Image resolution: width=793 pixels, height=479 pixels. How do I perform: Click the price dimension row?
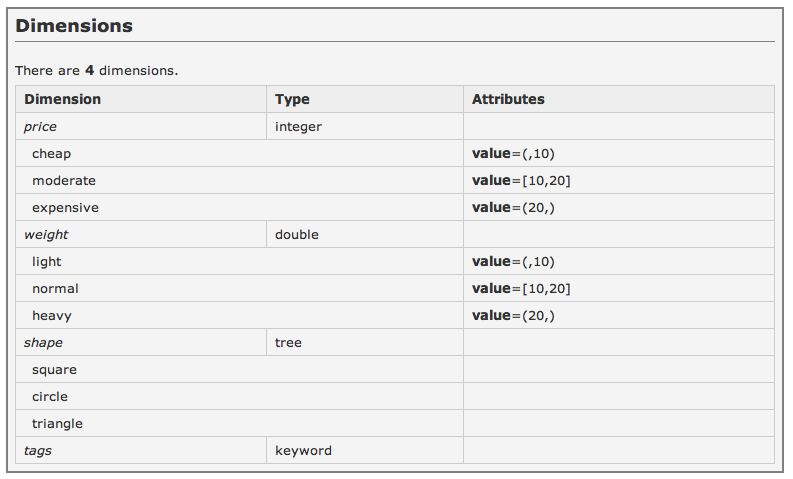394,126
